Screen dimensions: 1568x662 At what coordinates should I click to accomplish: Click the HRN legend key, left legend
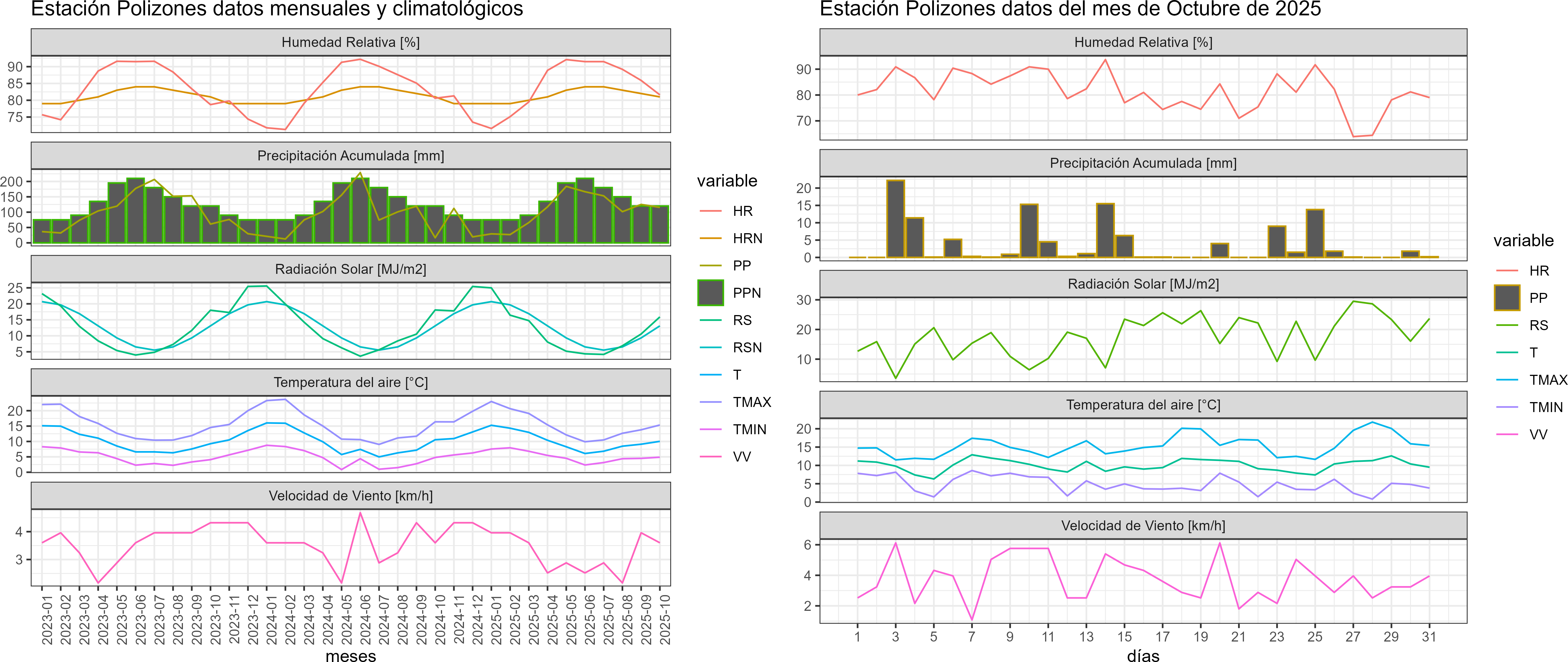(x=710, y=239)
